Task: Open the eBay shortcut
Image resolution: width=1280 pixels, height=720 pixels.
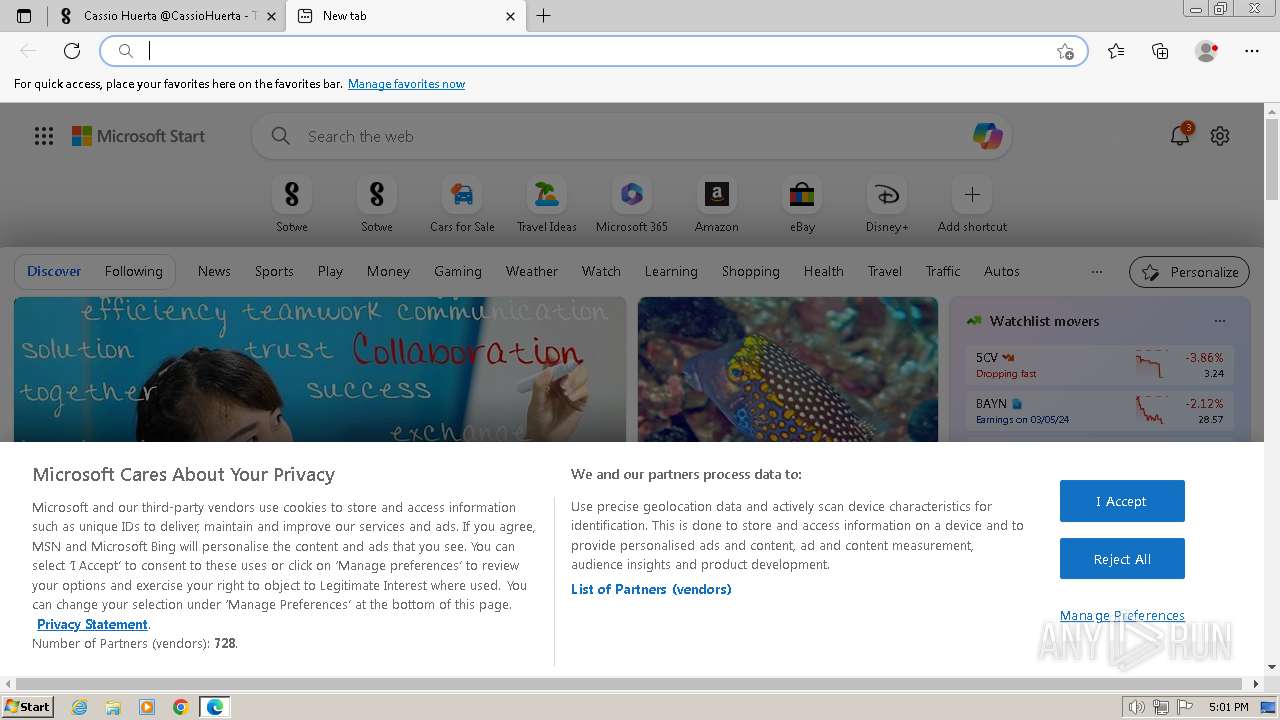Action: pos(802,204)
